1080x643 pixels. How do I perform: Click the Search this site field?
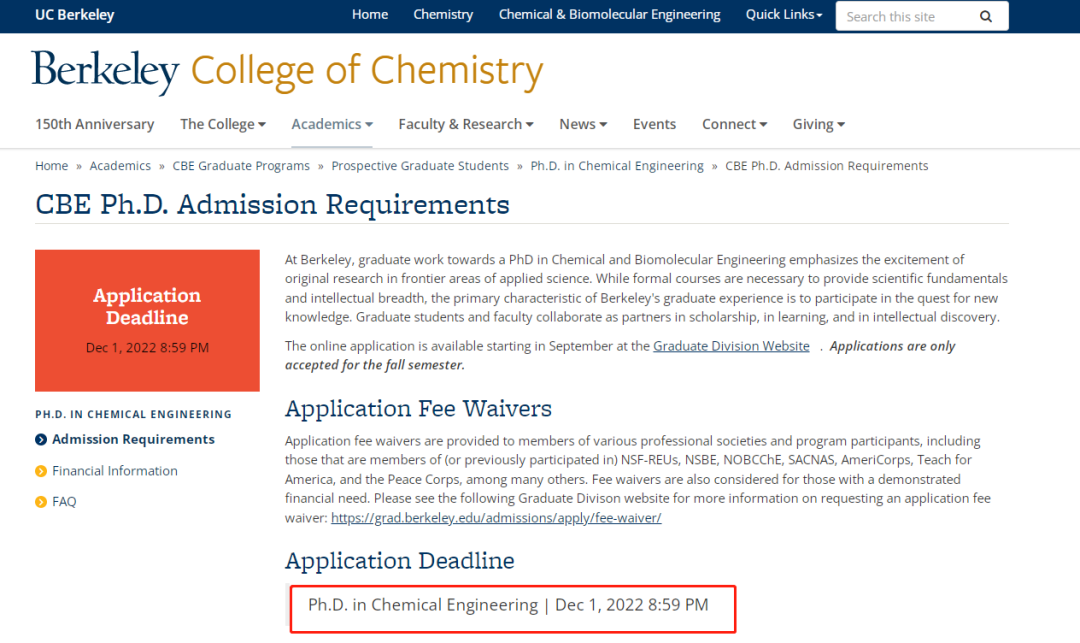click(x=903, y=16)
